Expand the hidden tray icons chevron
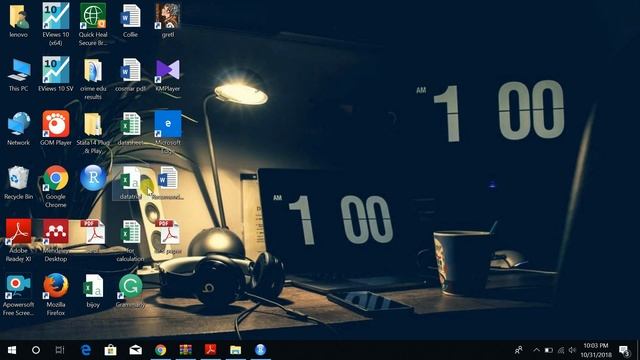This screenshot has height=360, width=640. tap(536, 350)
